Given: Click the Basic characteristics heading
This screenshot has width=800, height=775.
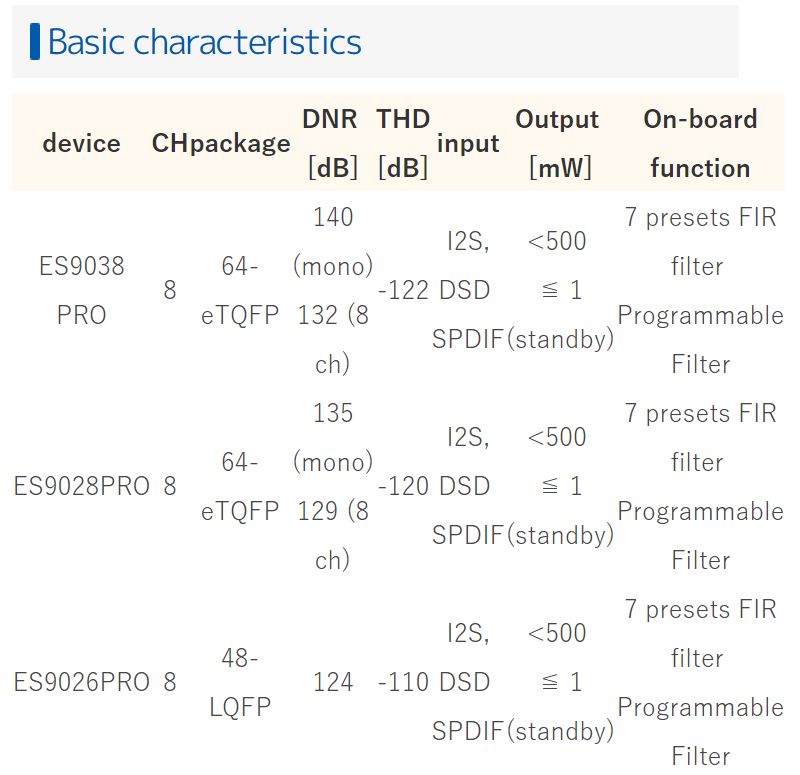Looking at the screenshot, I should 205,42.
